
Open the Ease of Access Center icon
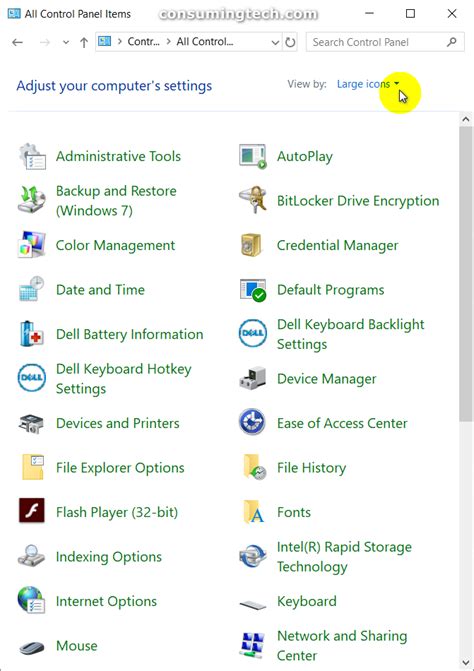coord(252,422)
